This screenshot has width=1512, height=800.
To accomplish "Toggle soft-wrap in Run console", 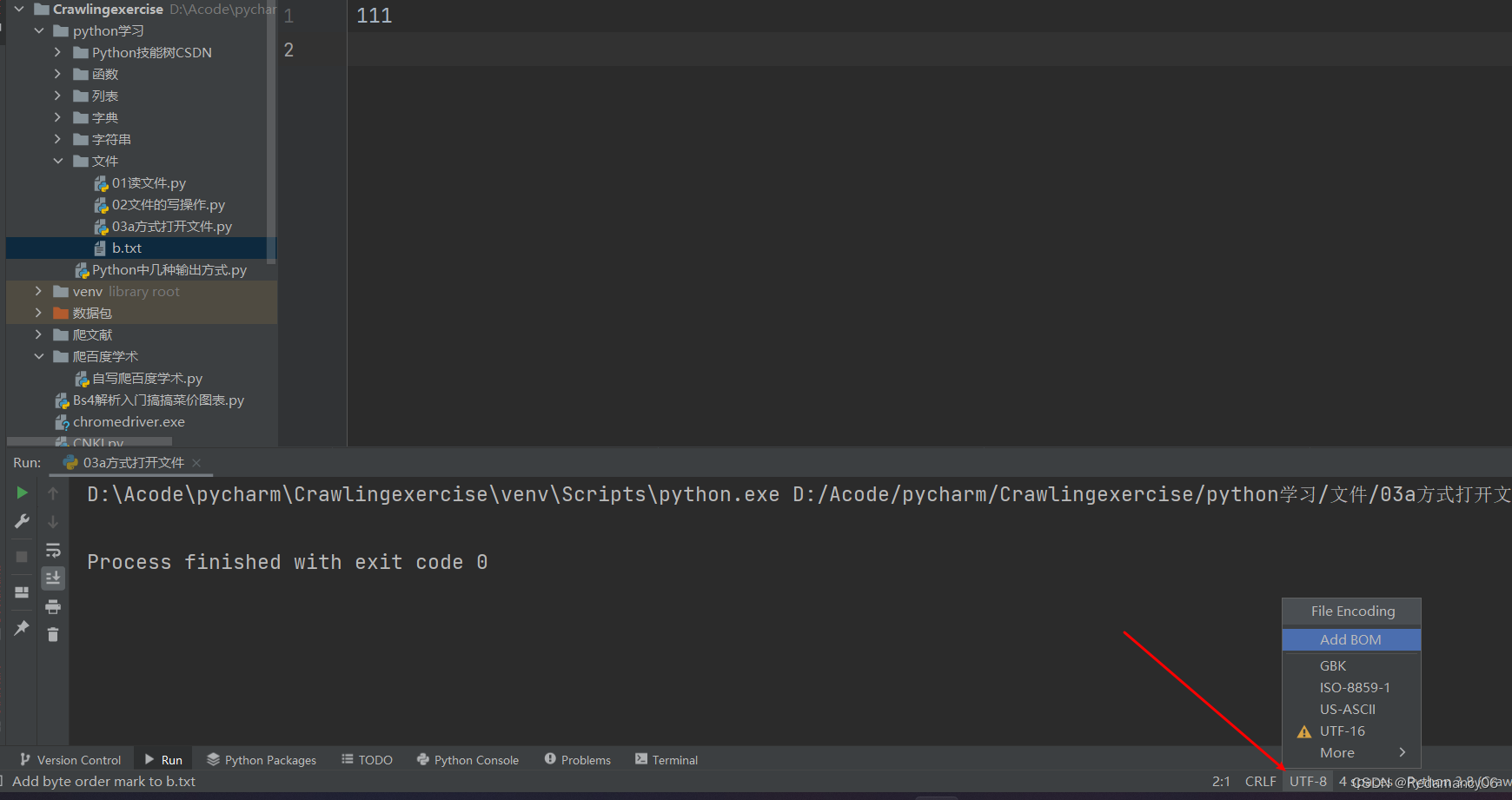I will coord(53,550).
